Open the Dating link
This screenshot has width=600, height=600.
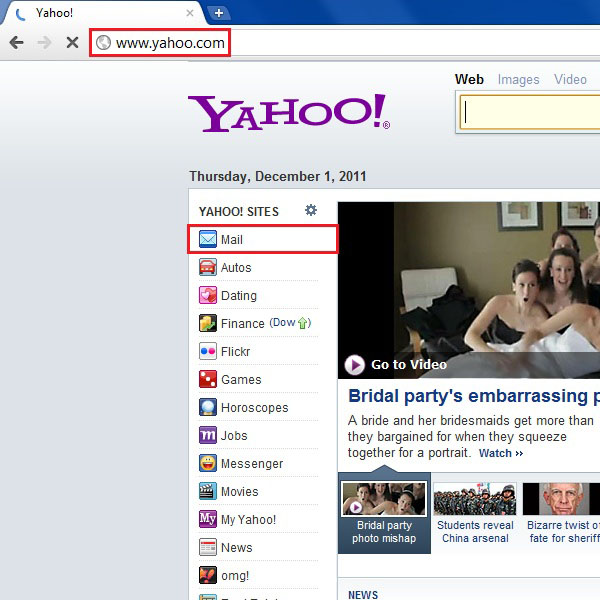[x=239, y=296]
